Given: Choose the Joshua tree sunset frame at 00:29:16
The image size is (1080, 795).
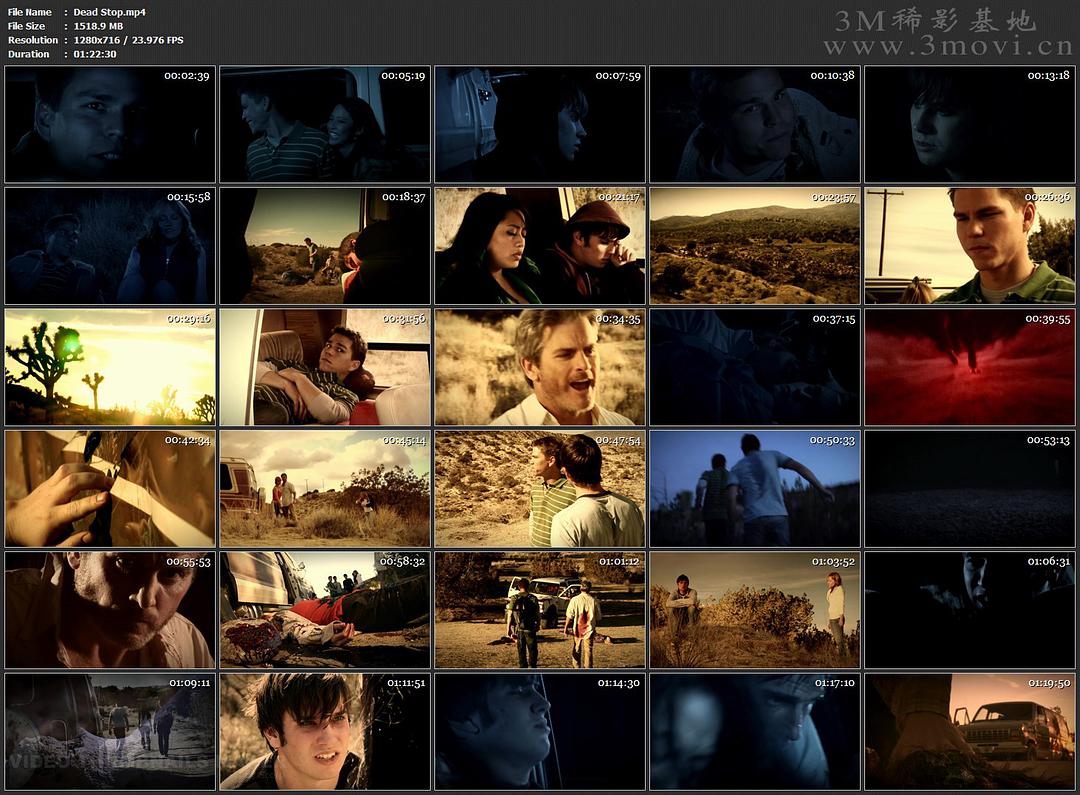Looking at the screenshot, I should pos(110,367).
